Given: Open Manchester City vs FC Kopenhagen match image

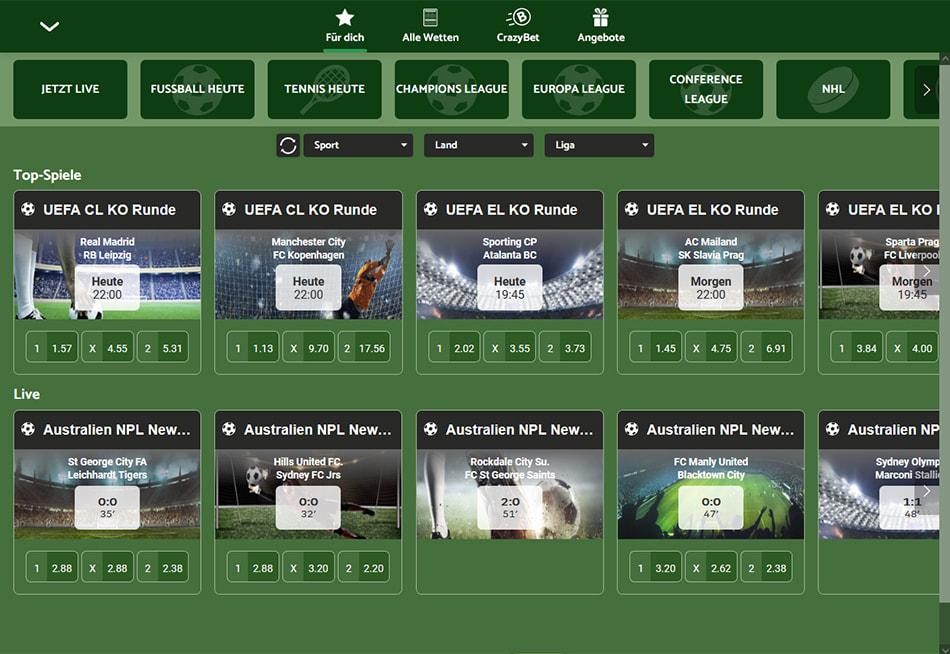Looking at the screenshot, I should click(308, 274).
